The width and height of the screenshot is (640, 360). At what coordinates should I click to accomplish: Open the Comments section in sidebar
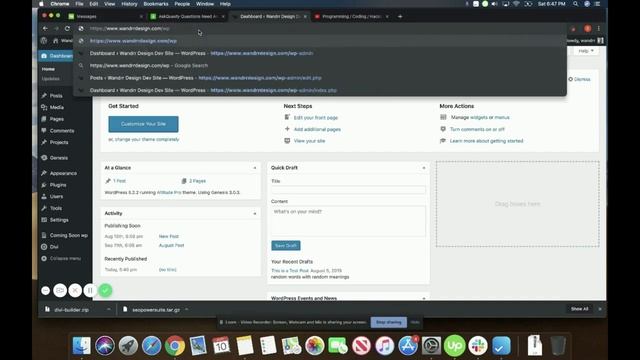(62, 131)
